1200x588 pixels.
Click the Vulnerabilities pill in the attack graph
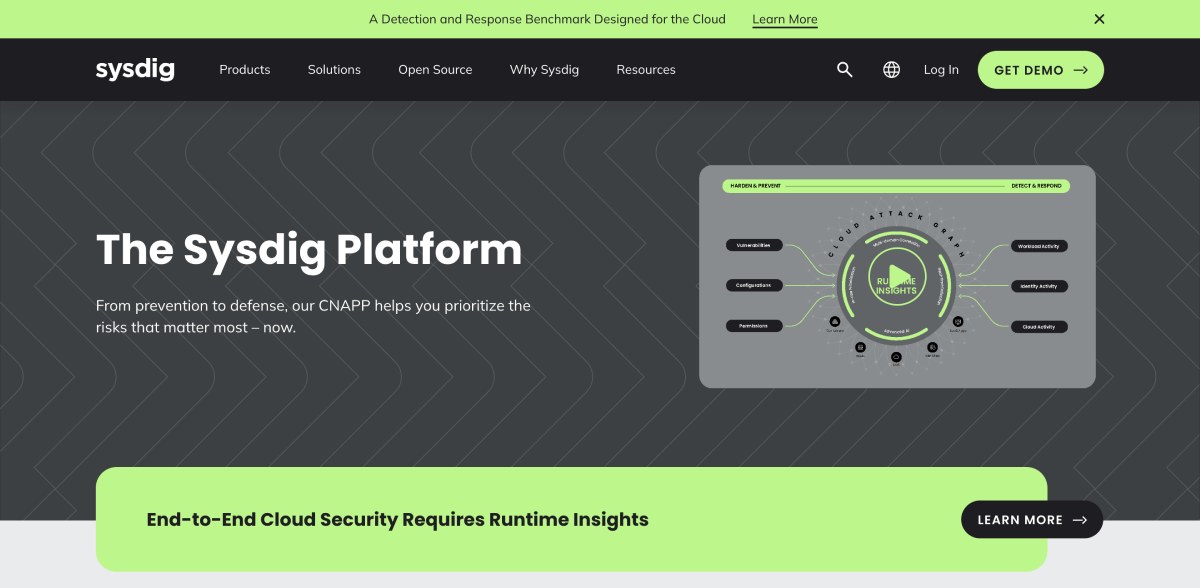[755, 245]
